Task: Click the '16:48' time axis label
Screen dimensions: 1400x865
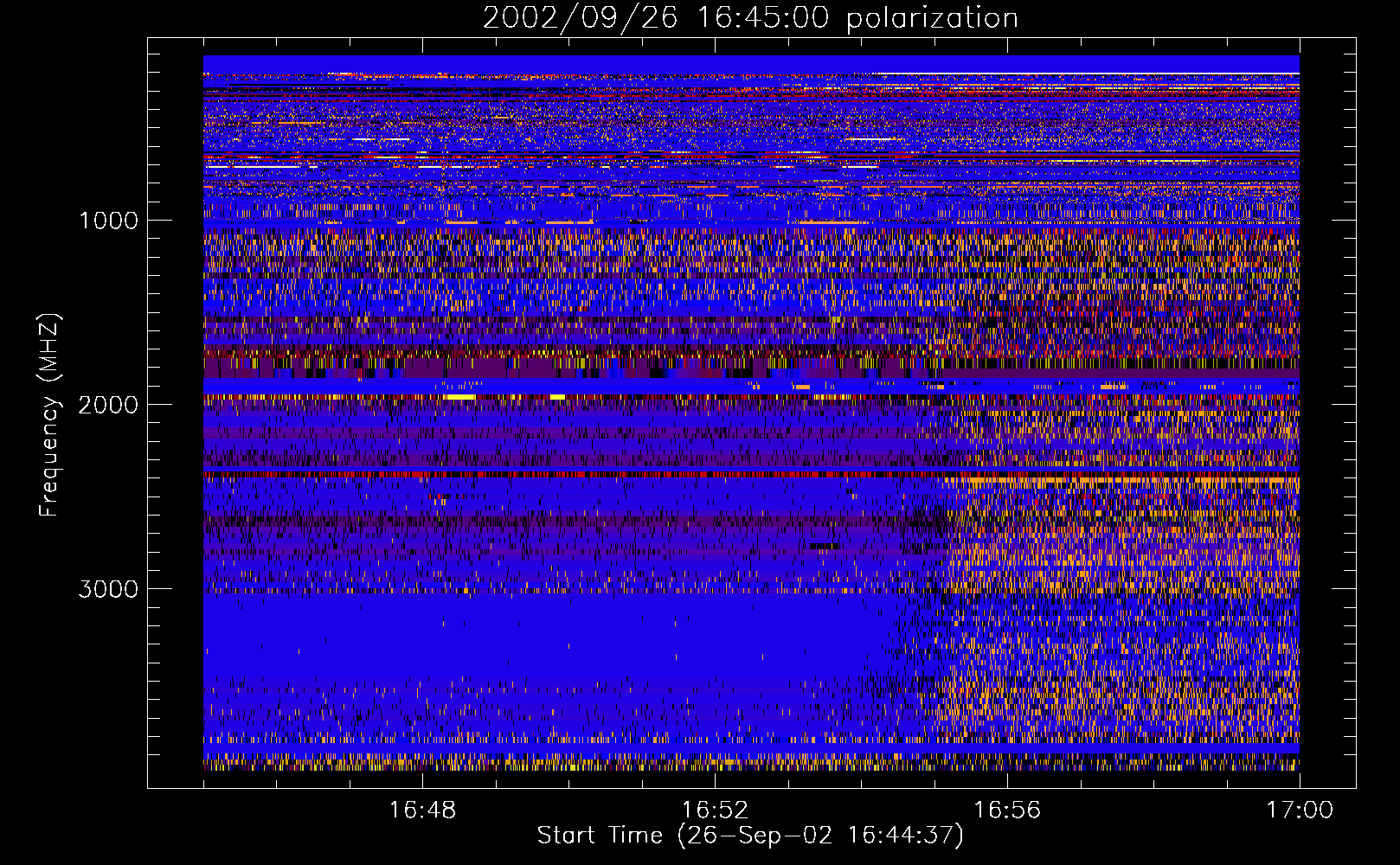Action: pos(422,811)
